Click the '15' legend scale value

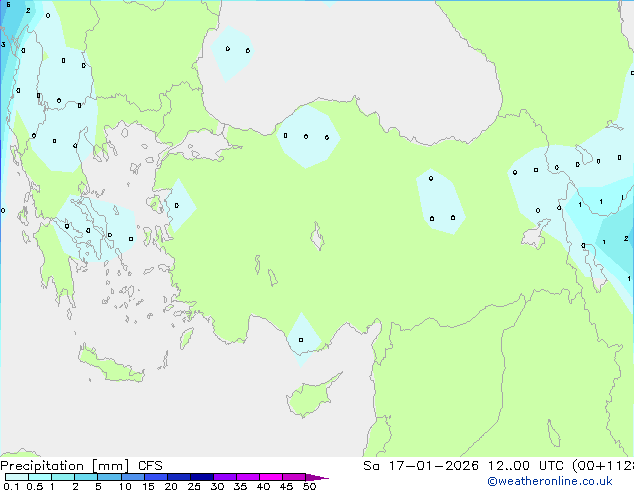click(148, 486)
